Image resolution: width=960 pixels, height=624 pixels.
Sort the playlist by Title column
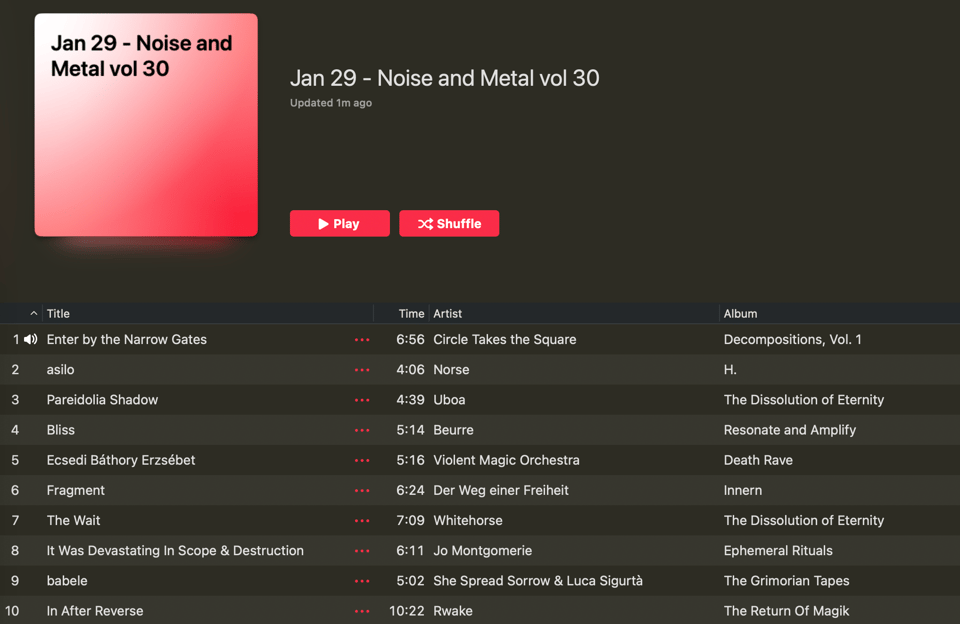click(x=58, y=314)
